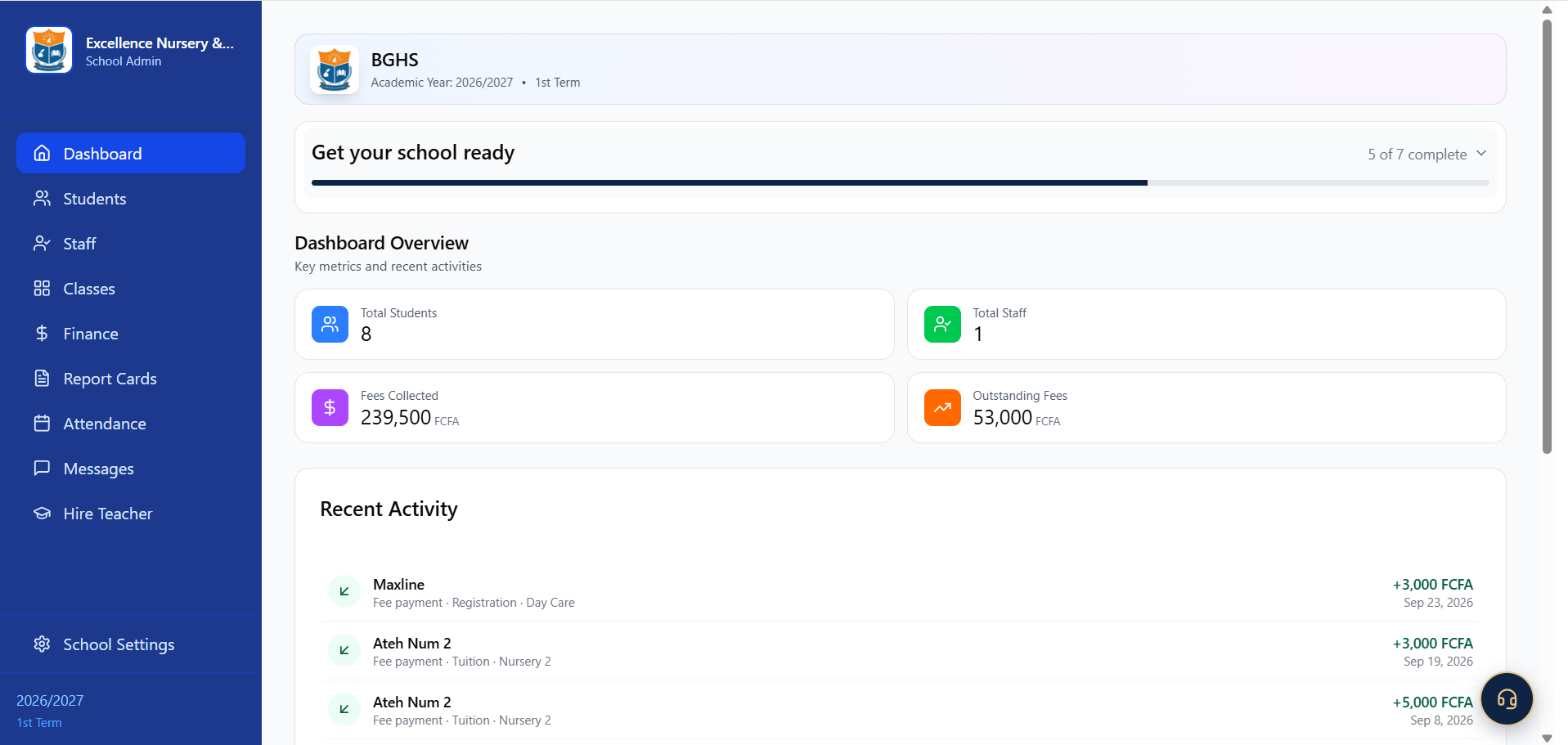Click Ateh Num 2 name dated Sep 8
The image size is (1568, 745).
pos(411,702)
